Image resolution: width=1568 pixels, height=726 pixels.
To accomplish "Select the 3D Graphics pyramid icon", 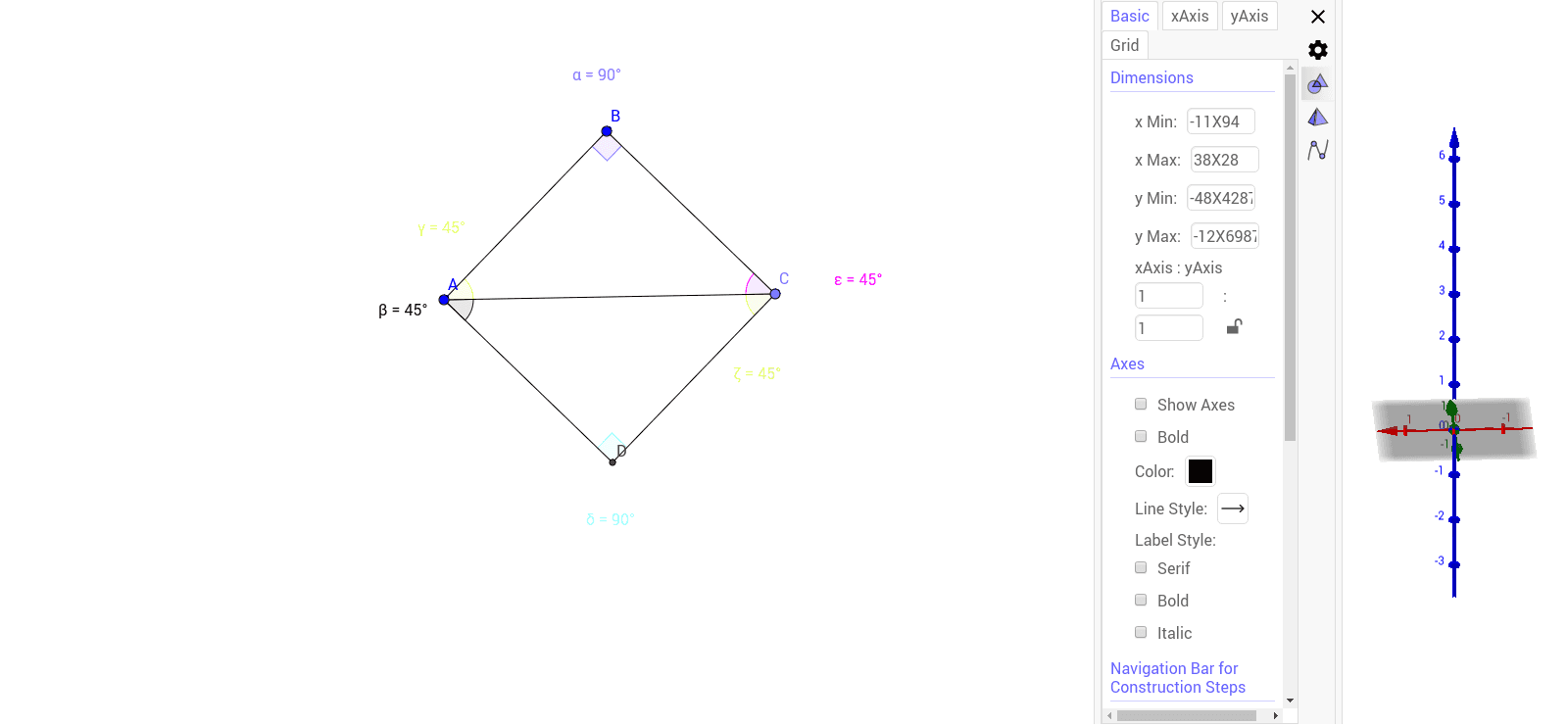I will pos(1318,118).
